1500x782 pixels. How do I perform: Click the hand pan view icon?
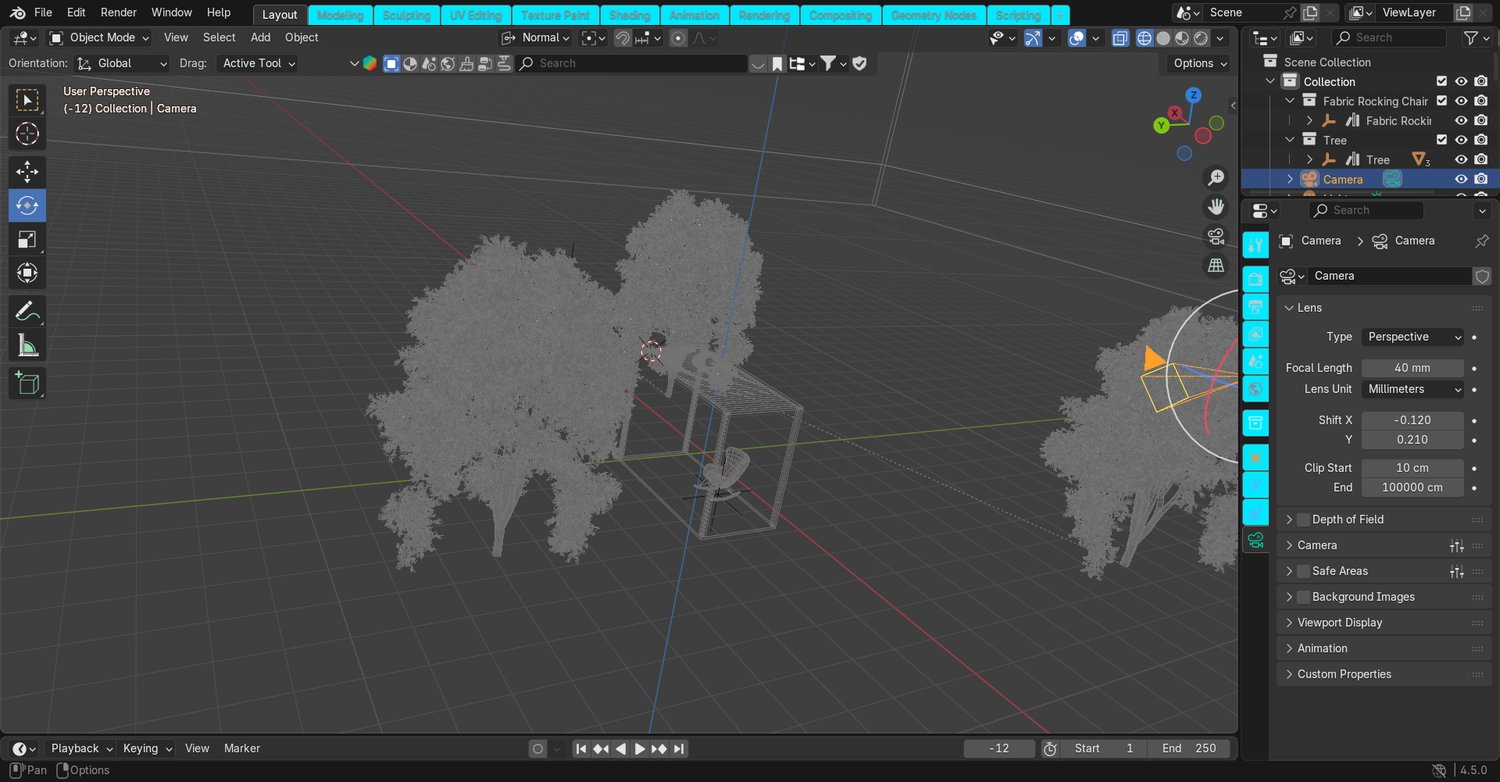pyautogui.click(x=1216, y=207)
